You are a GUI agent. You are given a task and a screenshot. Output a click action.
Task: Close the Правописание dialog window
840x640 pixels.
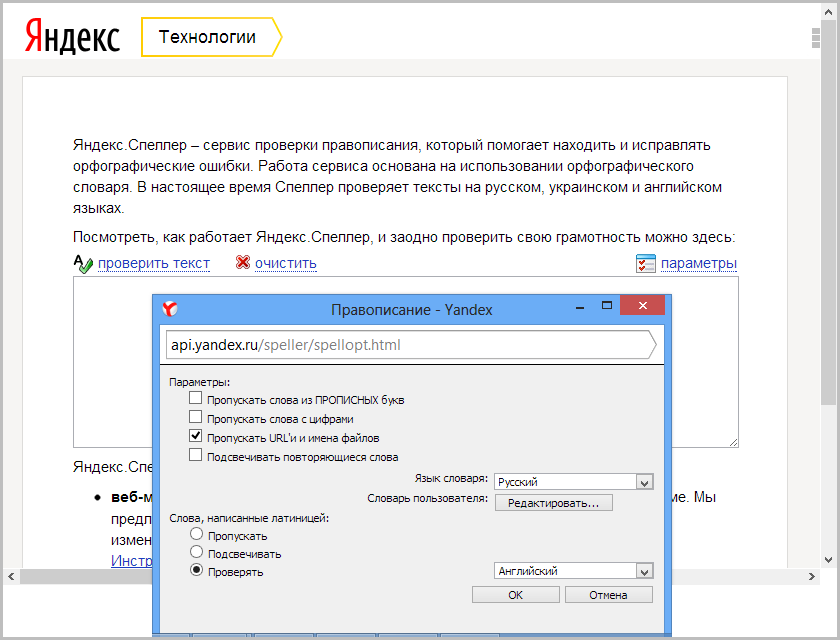(x=642, y=305)
